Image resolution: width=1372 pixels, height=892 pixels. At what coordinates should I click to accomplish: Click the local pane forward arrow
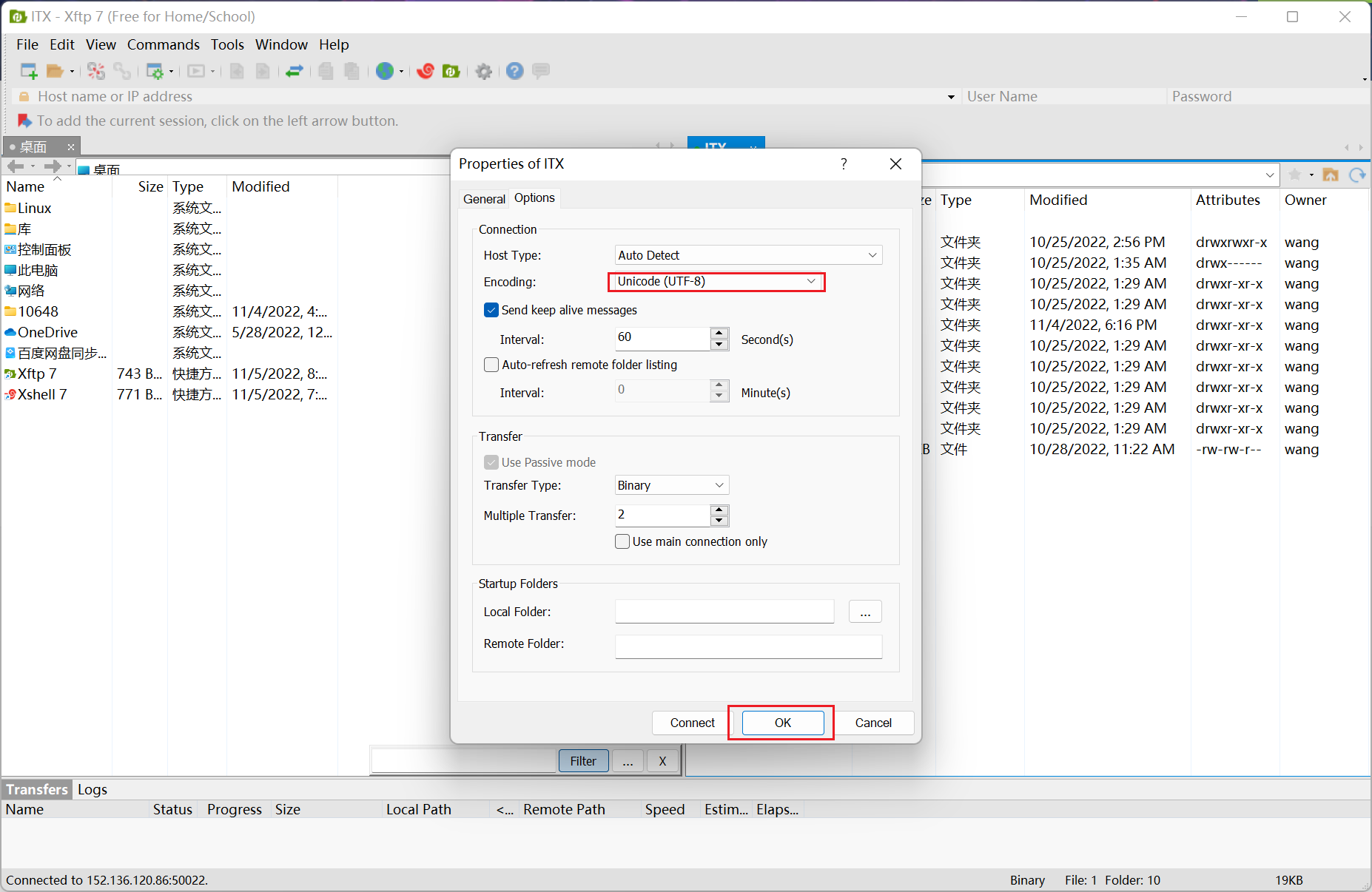click(x=52, y=166)
